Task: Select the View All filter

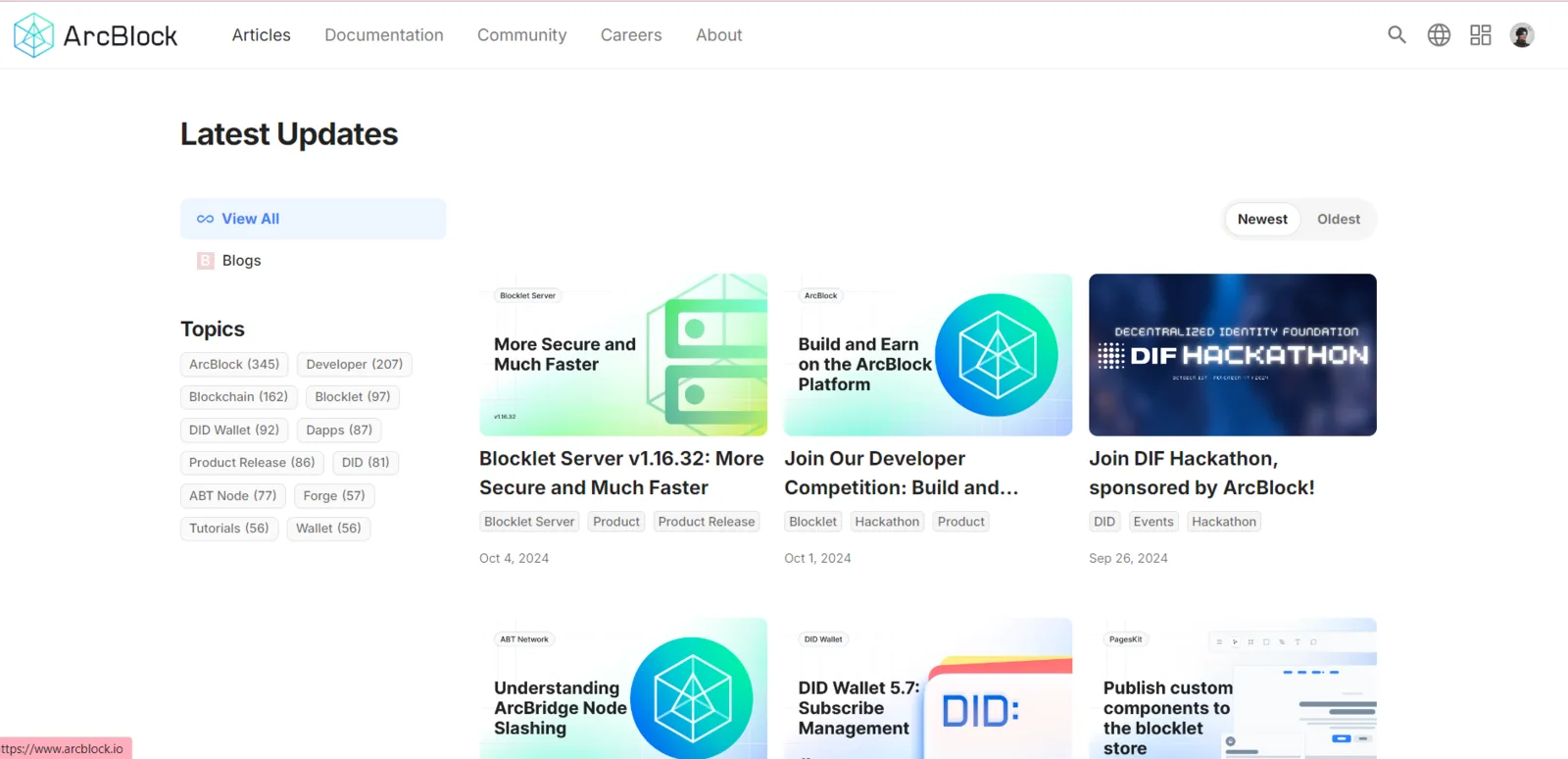Action: pyautogui.click(x=314, y=219)
